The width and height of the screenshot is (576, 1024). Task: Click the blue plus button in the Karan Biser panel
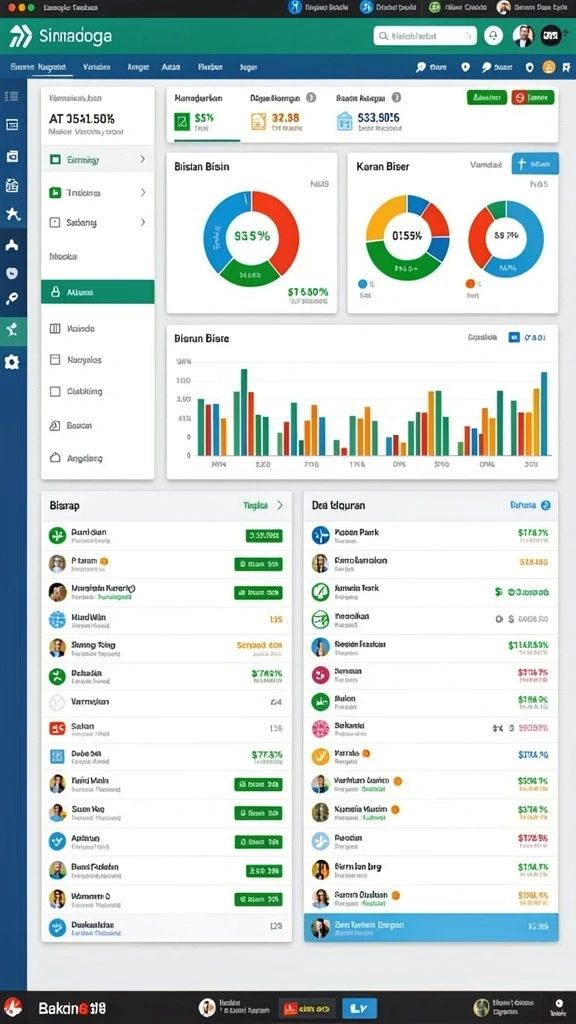(536, 164)
